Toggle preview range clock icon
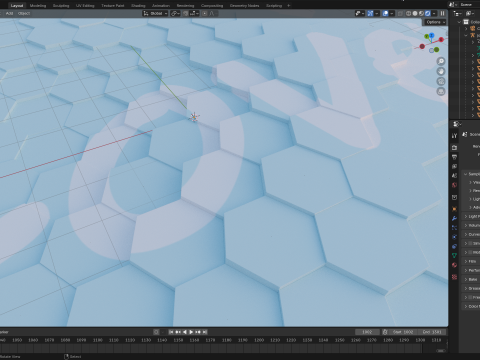 point(385,332)
